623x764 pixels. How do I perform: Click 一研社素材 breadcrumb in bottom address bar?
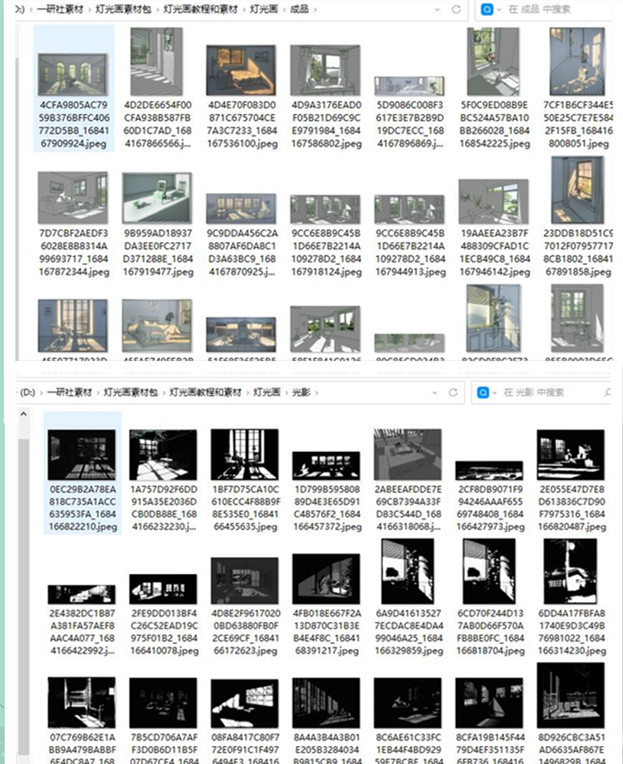click(71, 393)
